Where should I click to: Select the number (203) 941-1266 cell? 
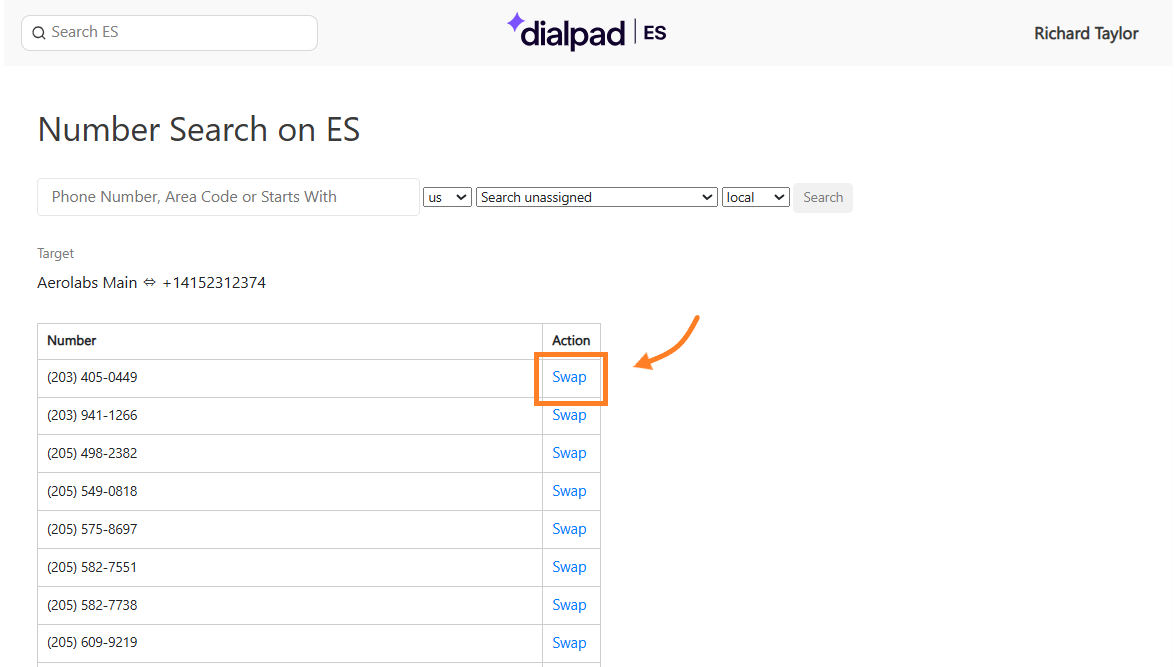point(290,416)
